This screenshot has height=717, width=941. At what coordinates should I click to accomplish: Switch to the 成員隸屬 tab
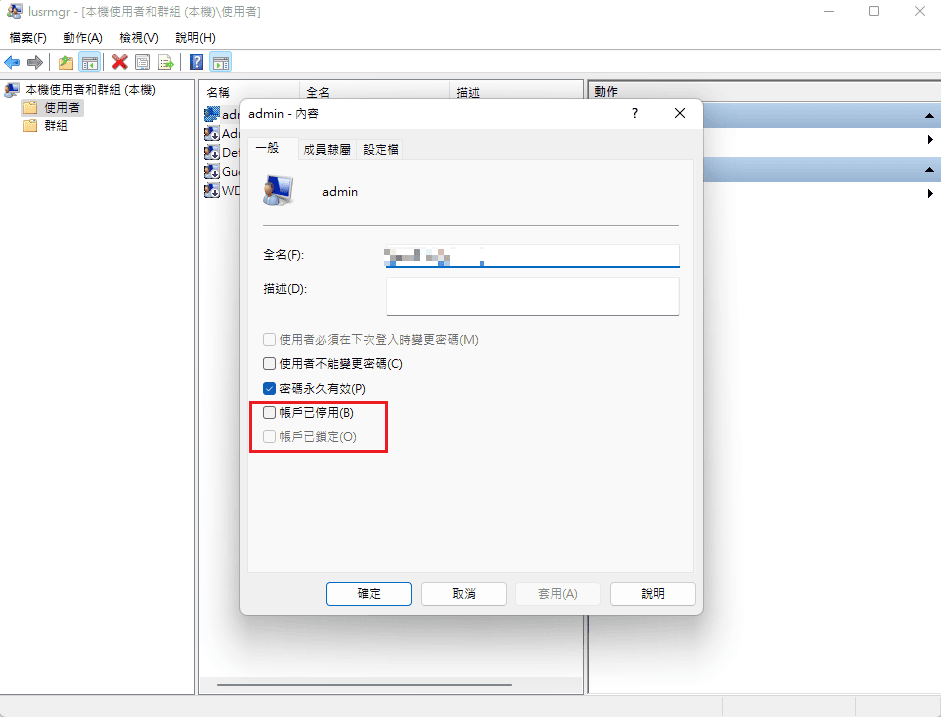[x=327, y=149]
